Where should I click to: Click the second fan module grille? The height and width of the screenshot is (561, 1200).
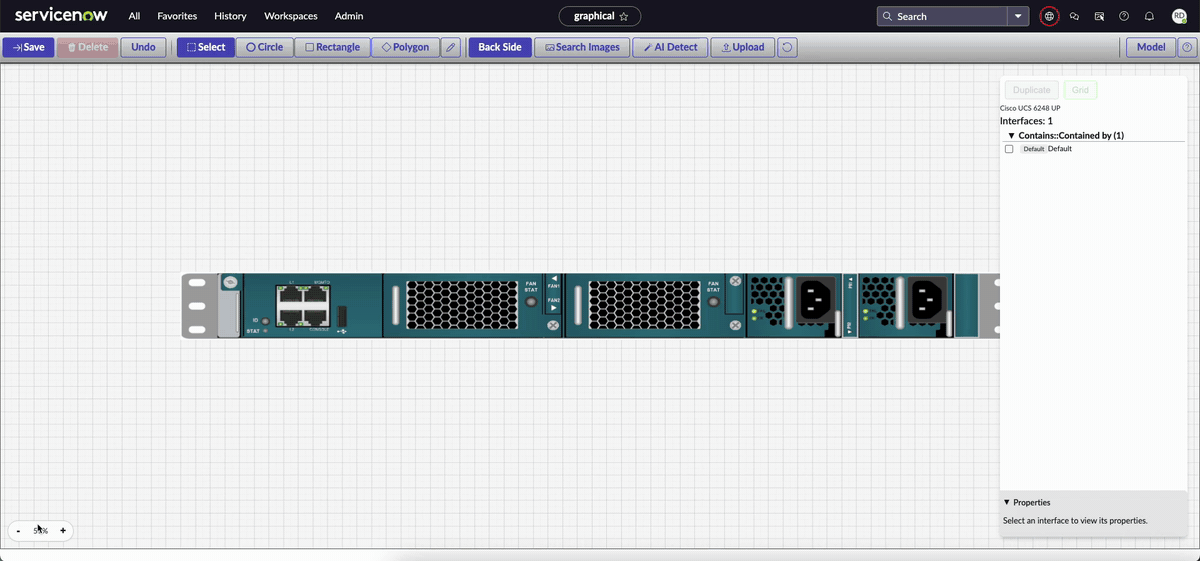(x=644, y=305)
